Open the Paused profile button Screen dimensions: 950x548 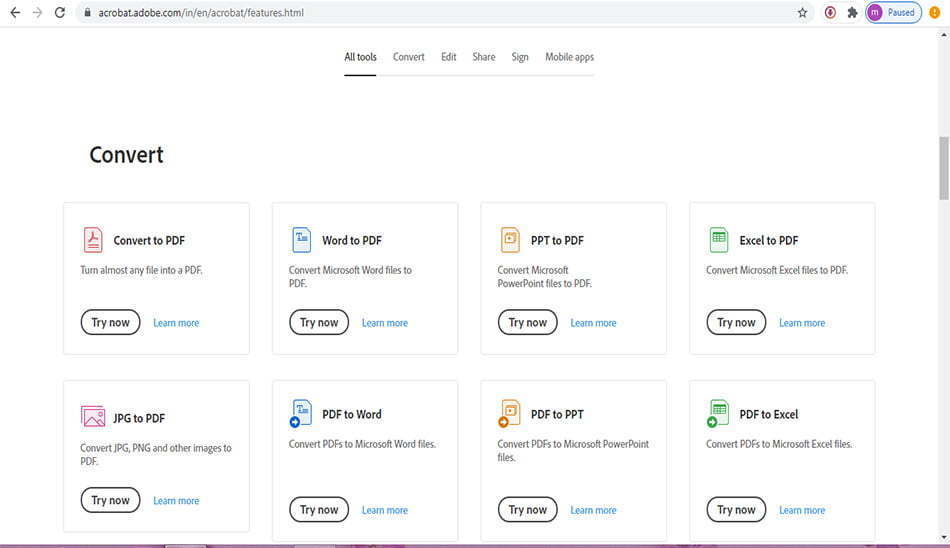[x=894, y=12]
